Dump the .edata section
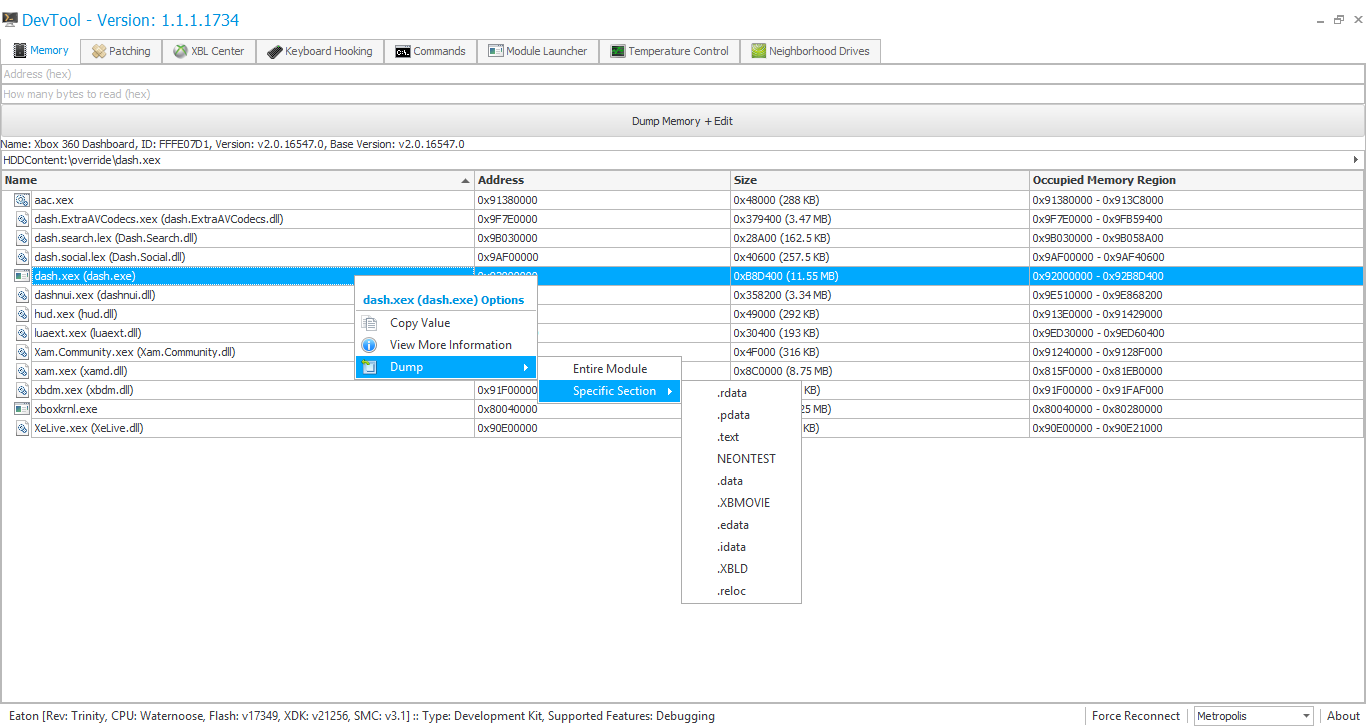This screenshot has width=1366, height=728. 741,525
